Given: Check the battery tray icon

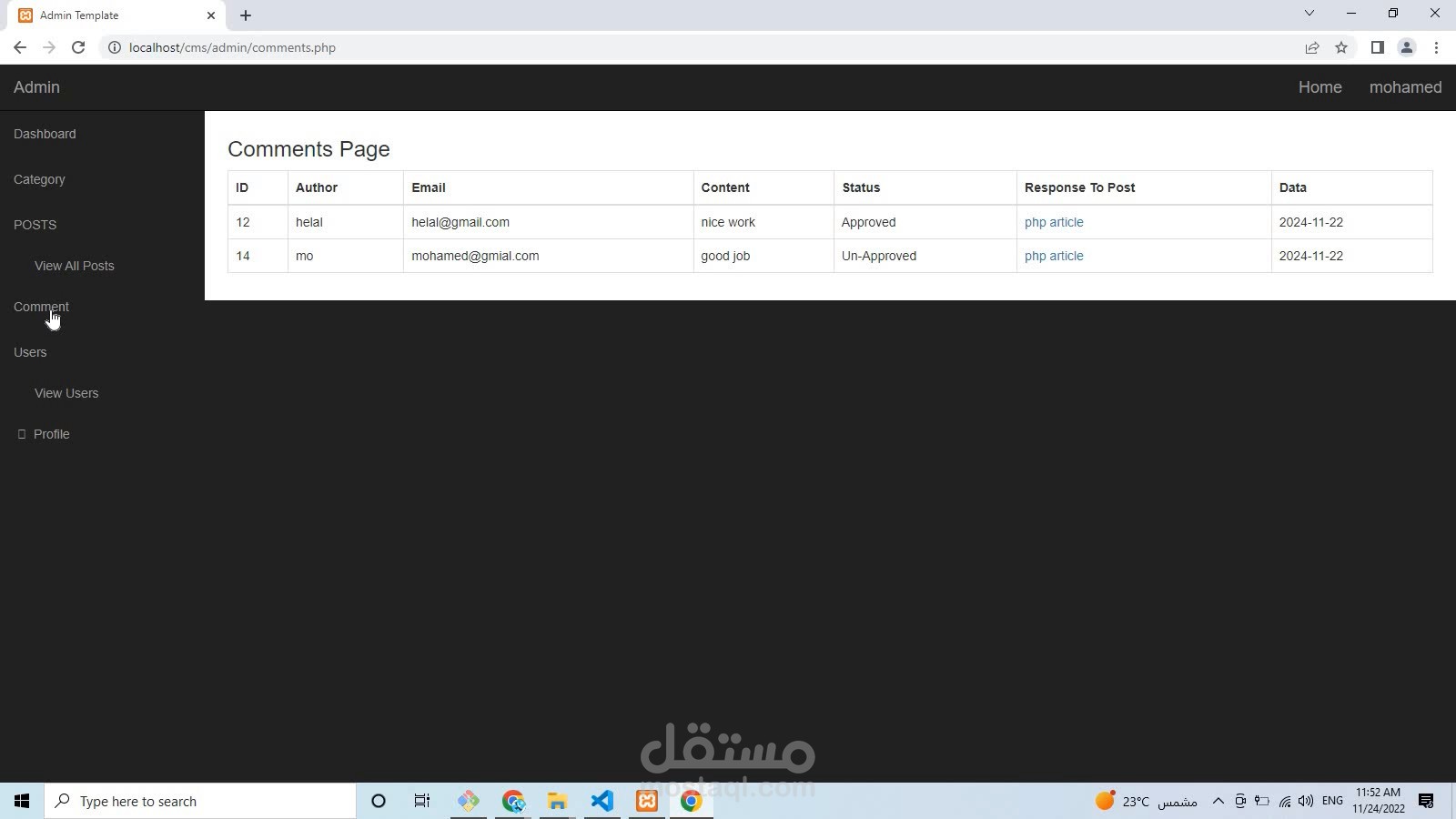Looking at the screenshot, I should click(x=1262, y=801).
